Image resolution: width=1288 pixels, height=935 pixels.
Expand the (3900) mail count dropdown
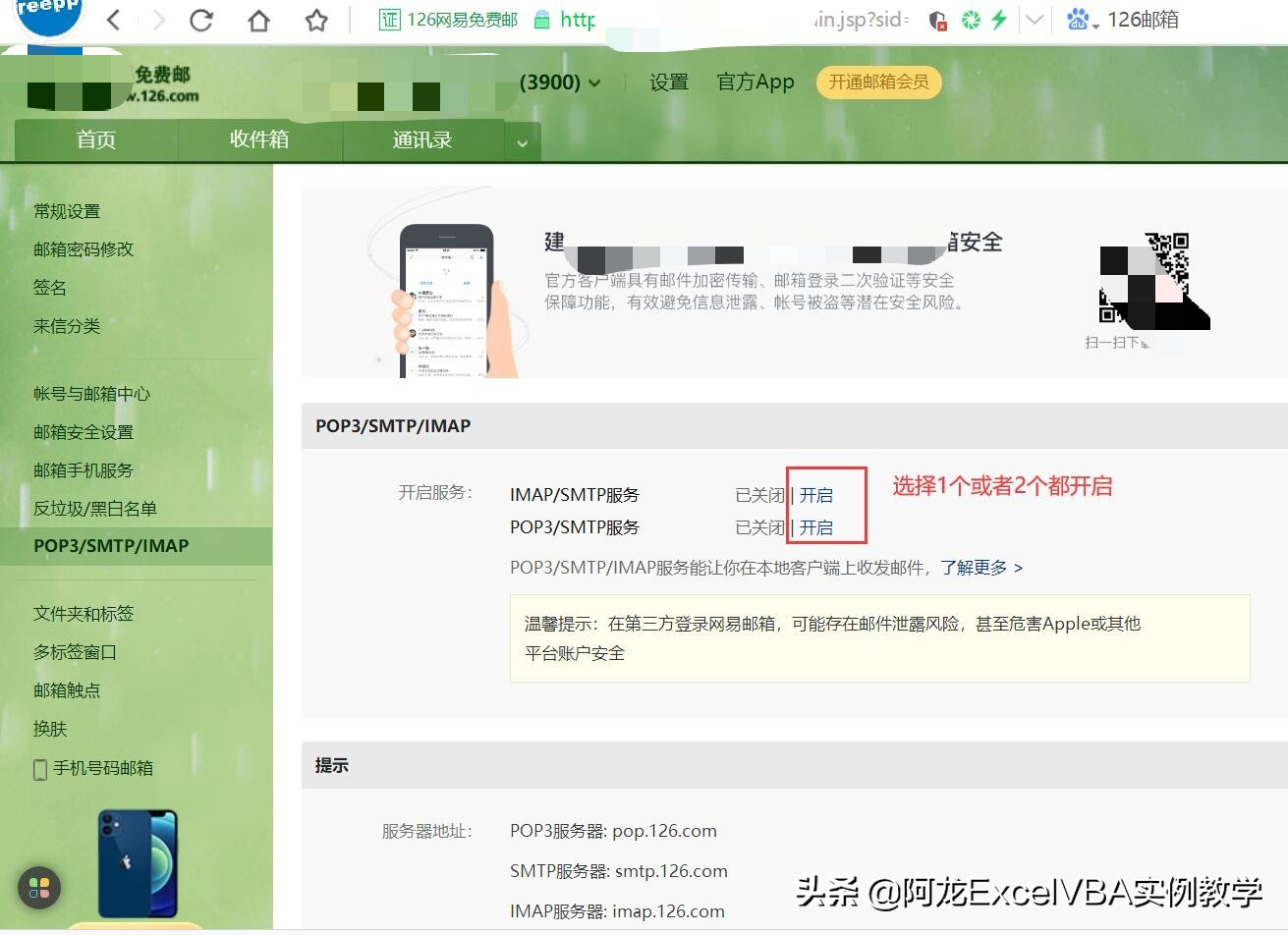[x=594, y=83]
